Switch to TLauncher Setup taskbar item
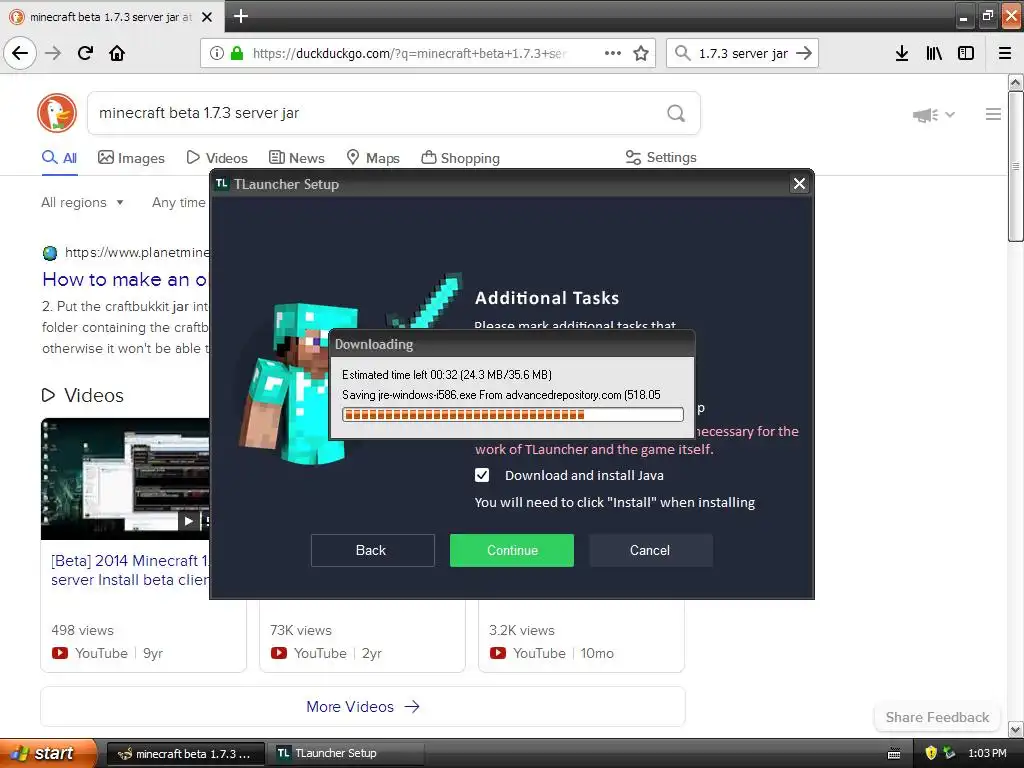The height and width of the screenshot is (768, 1024). [x=346, y=754]
